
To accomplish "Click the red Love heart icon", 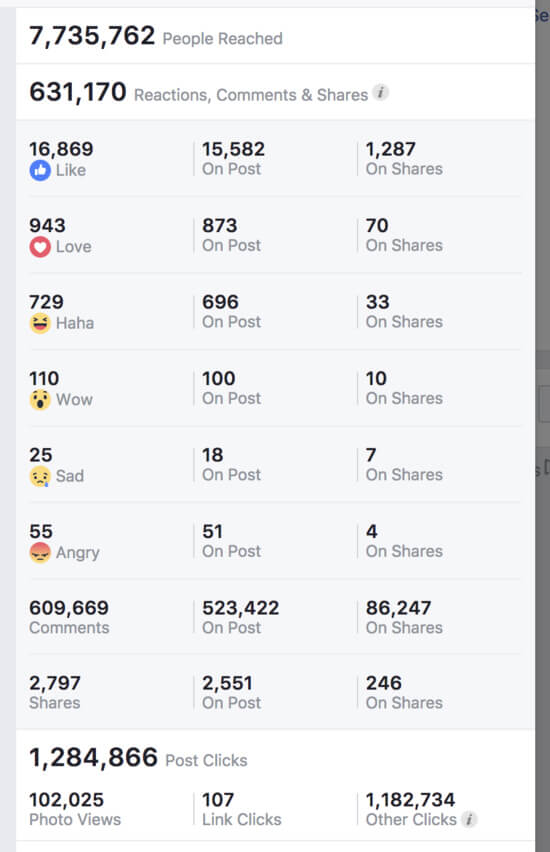I will click(x=40, y=247).
